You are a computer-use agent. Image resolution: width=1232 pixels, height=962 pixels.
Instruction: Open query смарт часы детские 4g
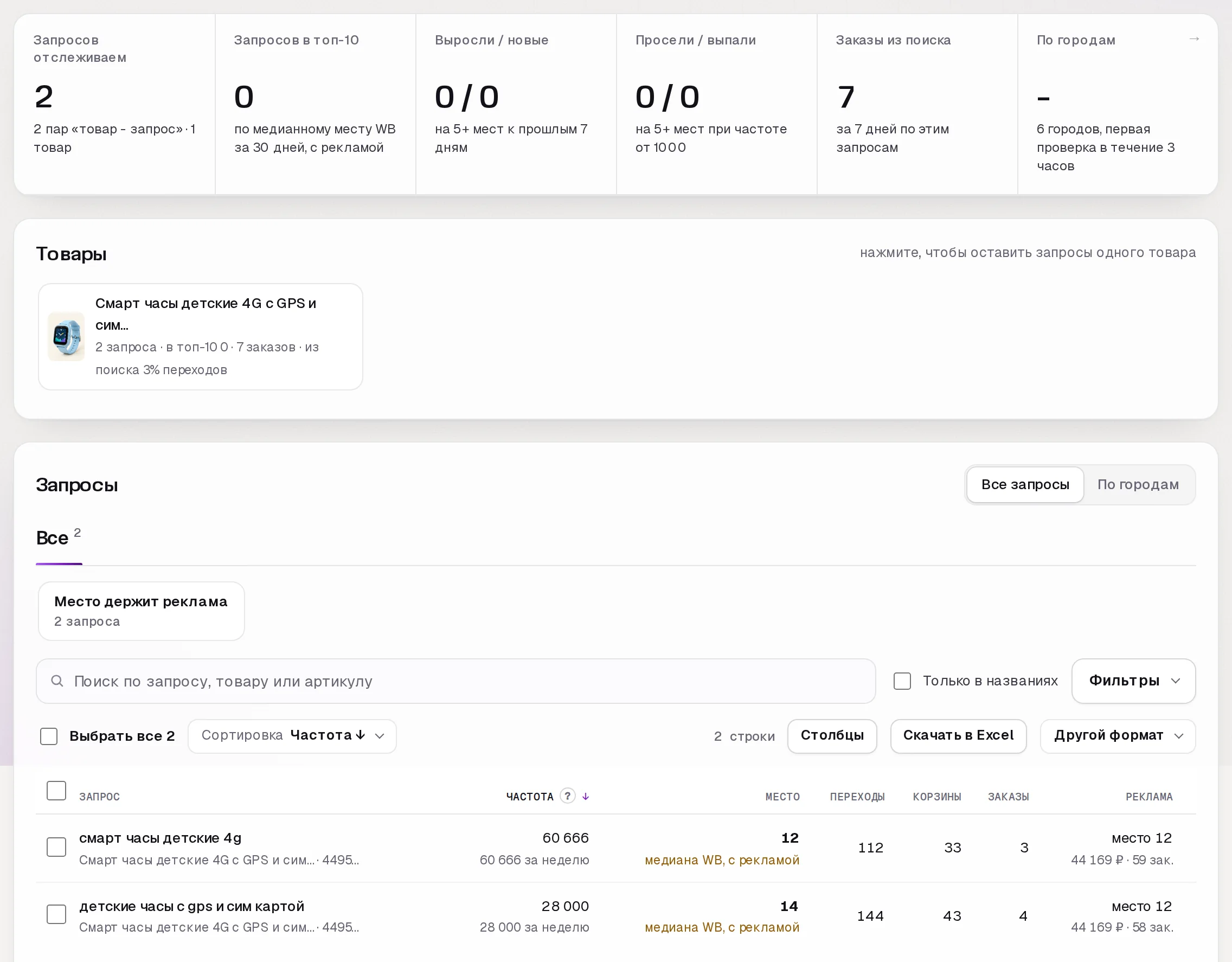(x=160, y=838)
